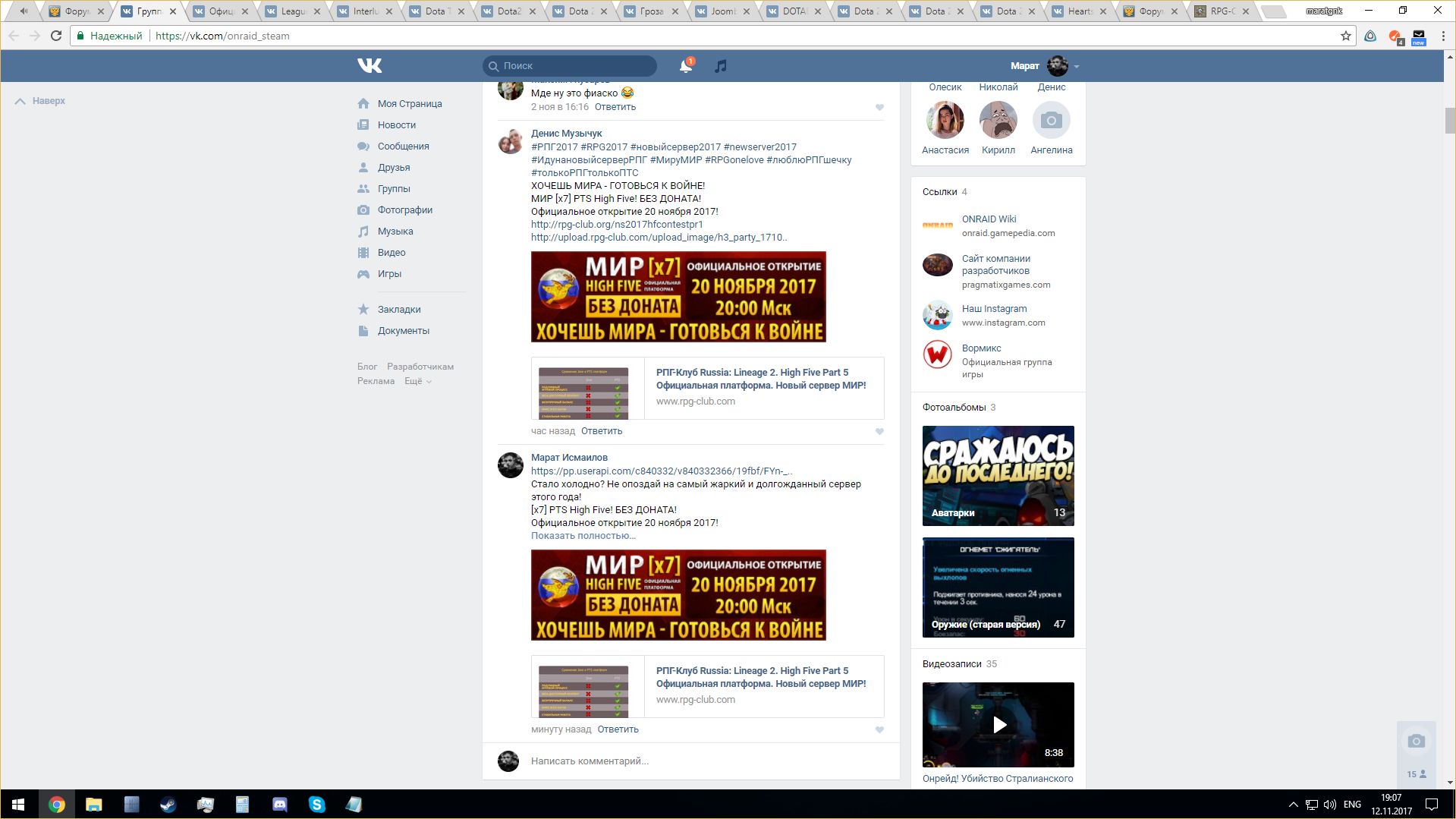Click the VK logo in header
Viewport: 1456px width, 819px height.
click(x=370, y=66)
